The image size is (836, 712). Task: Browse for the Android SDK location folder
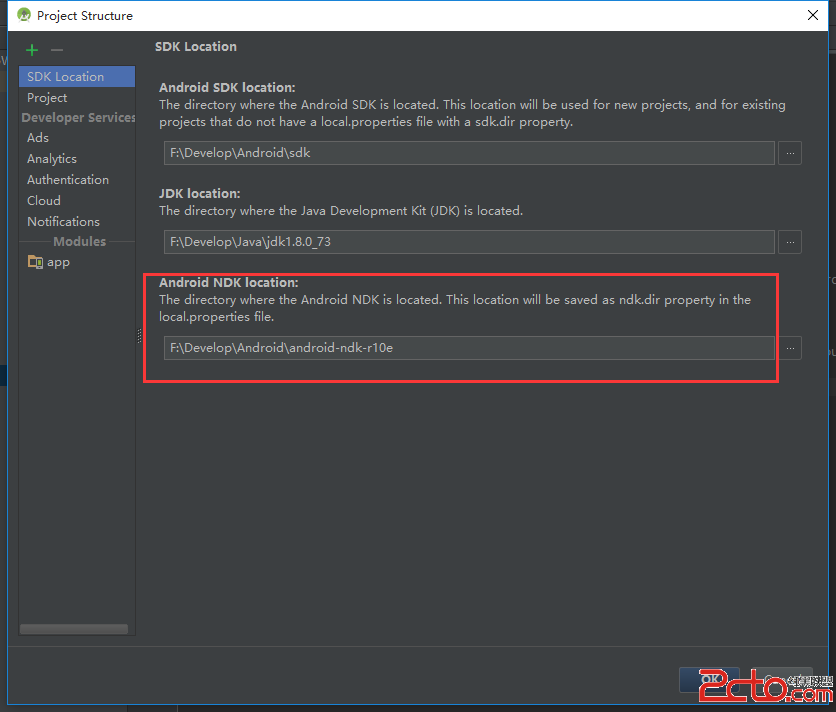coord(790,153)
